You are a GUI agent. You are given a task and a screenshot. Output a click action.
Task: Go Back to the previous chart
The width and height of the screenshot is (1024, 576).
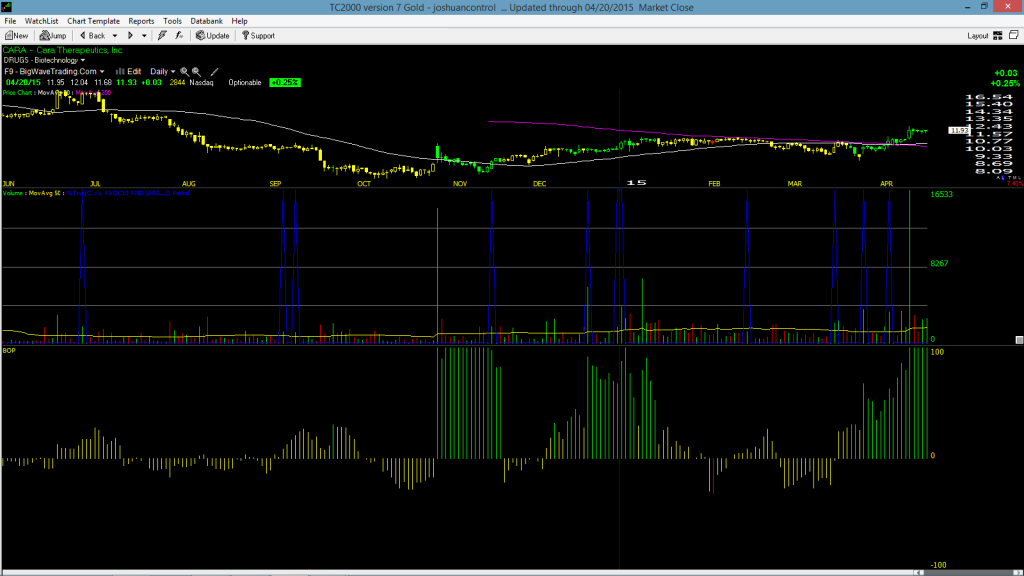point(92,35)
